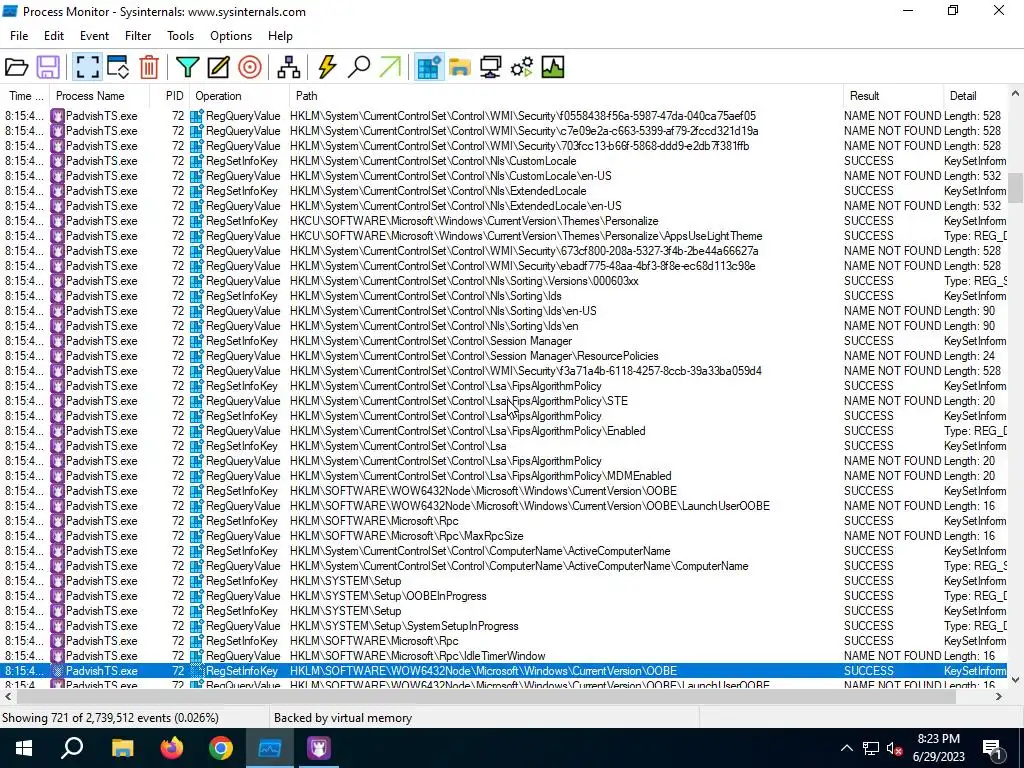Open the Find magnifier icon
Viewport: 1024px width, 768px height.
click(359, 67)
